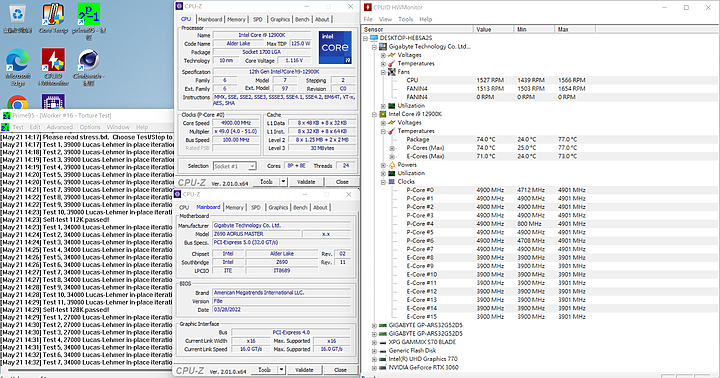Click the Value column header in HWMonitor
The height and width of the screenshot is (378, 720).
pyautogui.click(x=493, y=29)
